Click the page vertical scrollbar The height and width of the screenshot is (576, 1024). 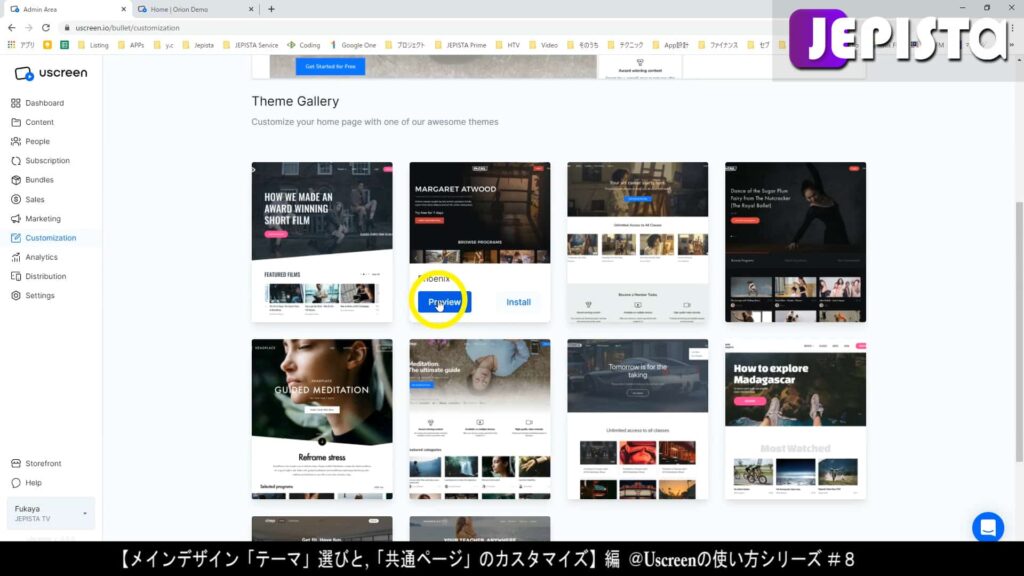click(x=1019, y=333)
